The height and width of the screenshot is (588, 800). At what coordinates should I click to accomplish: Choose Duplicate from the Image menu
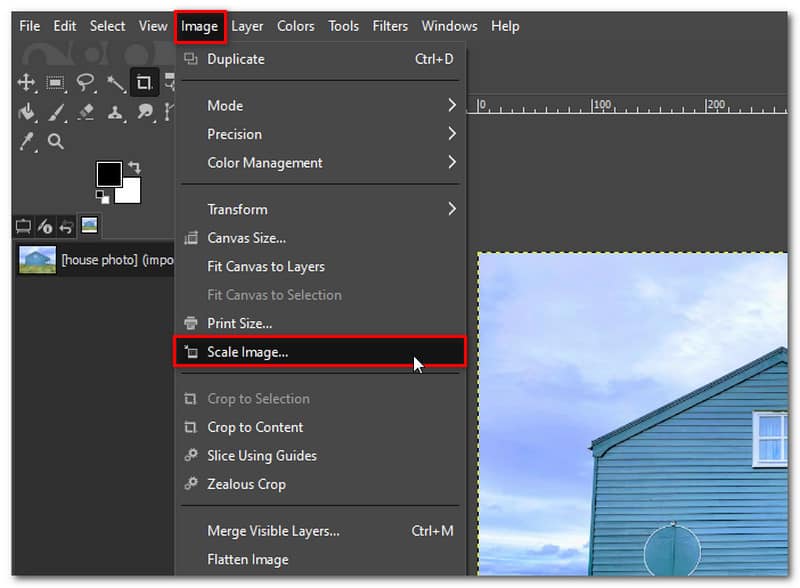click(x=320, y=59)
